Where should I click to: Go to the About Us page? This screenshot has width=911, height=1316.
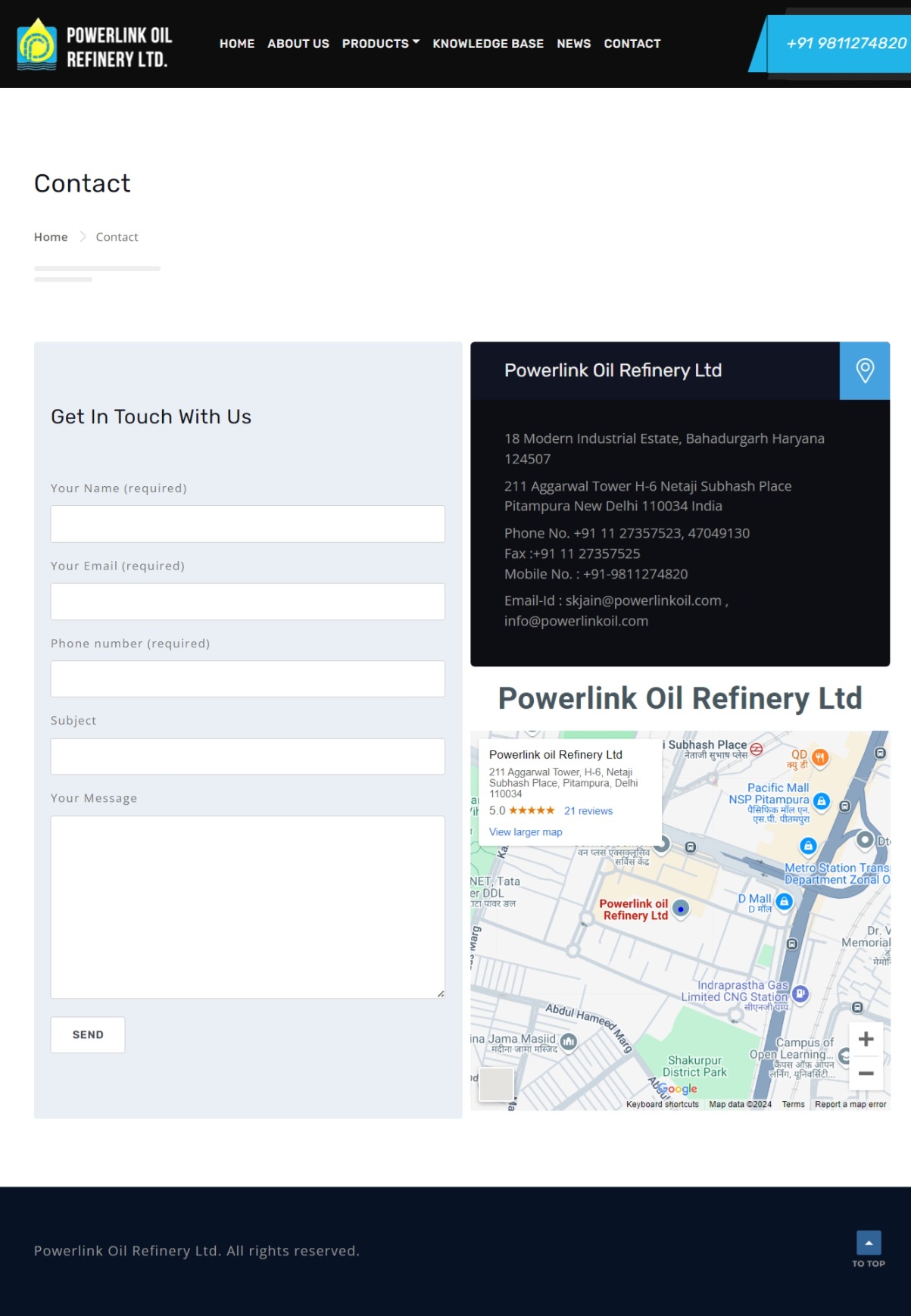(x=298, y=44)
